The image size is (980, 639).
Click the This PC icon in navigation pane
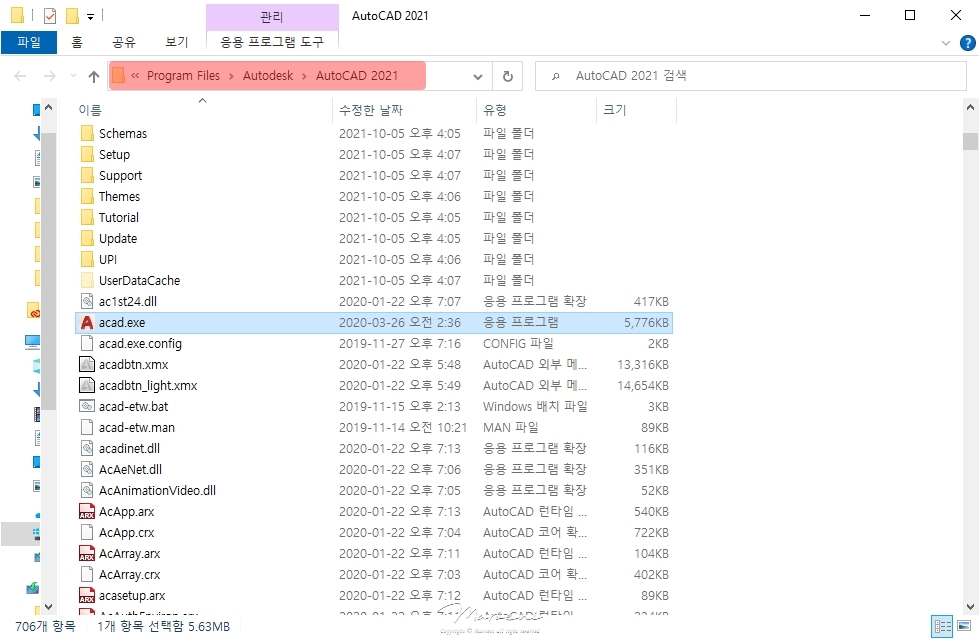tap(32, 342)
